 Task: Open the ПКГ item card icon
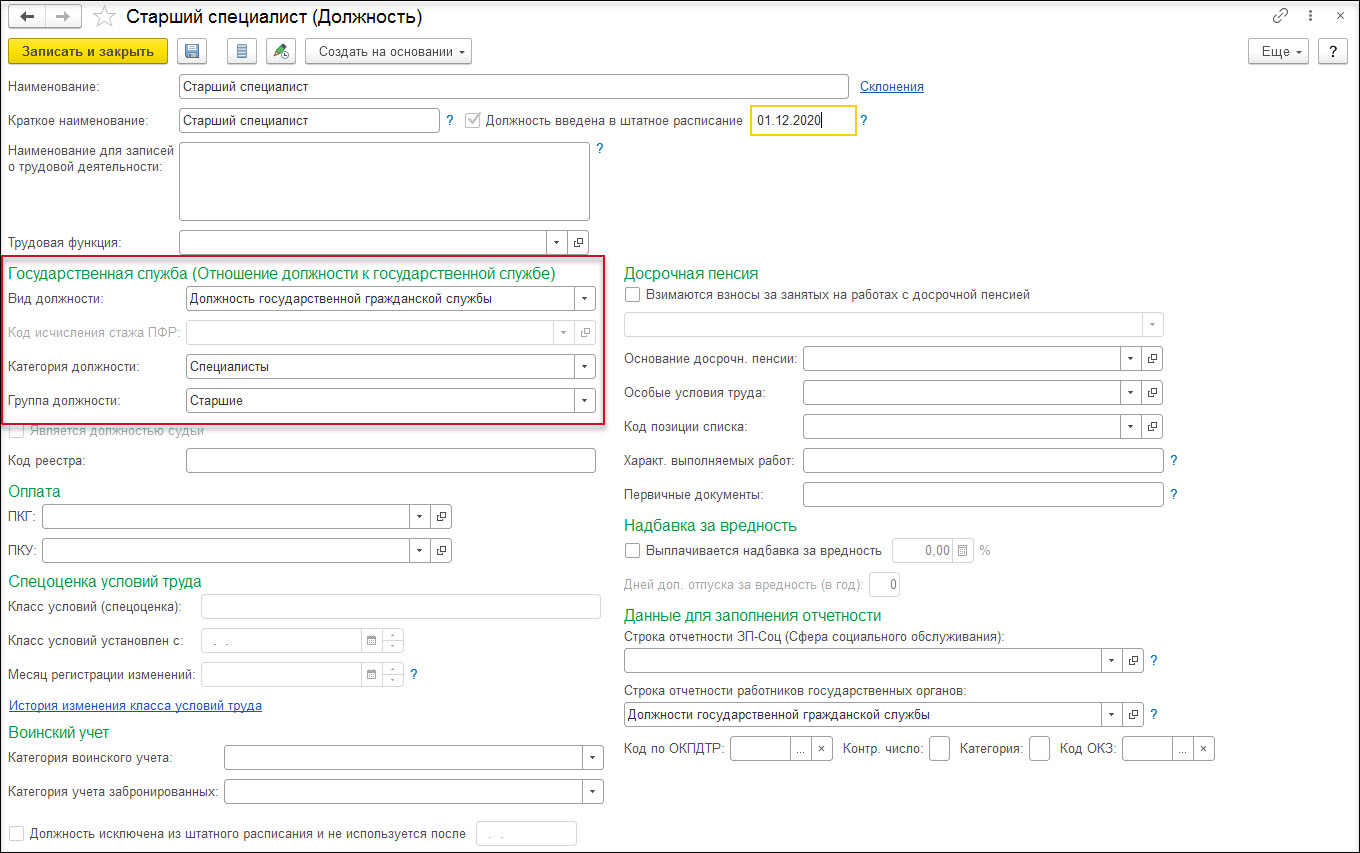point(442,516)
